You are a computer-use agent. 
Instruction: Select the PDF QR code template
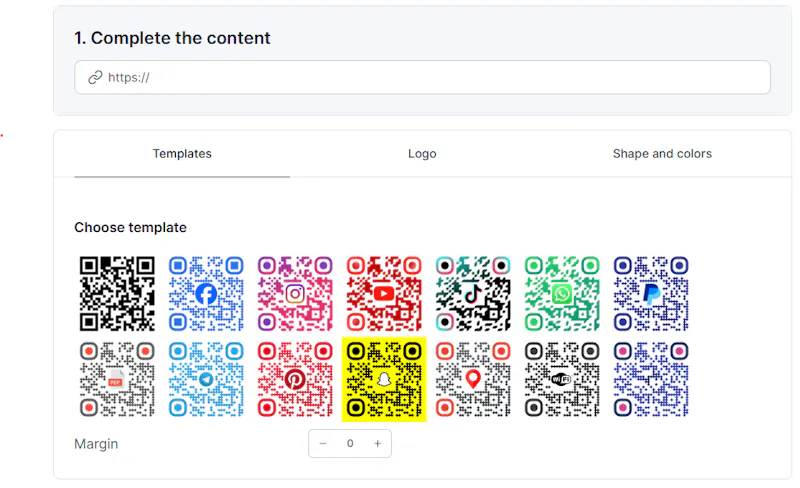pos(117,379)
